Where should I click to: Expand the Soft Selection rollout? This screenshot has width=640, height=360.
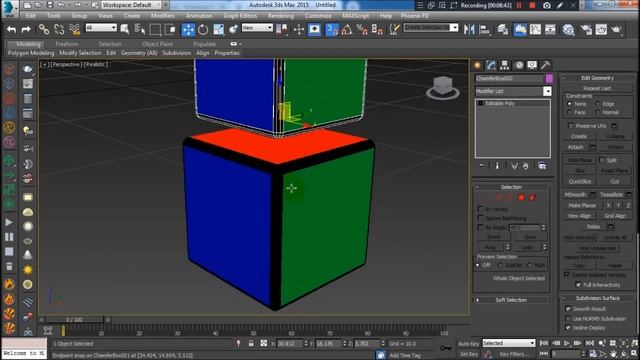coord(511,300)
